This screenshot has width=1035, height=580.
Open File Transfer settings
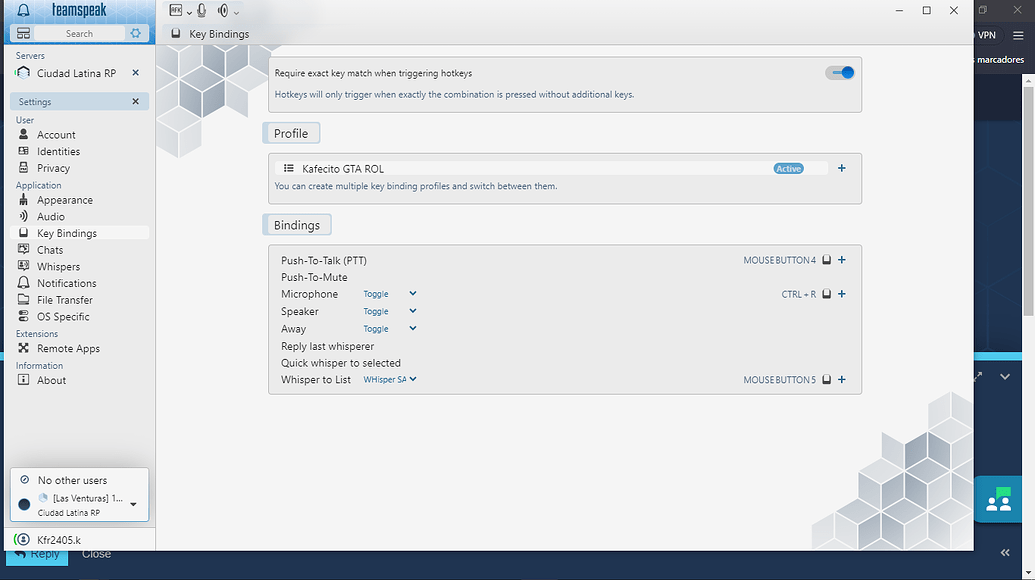[62, 299]
